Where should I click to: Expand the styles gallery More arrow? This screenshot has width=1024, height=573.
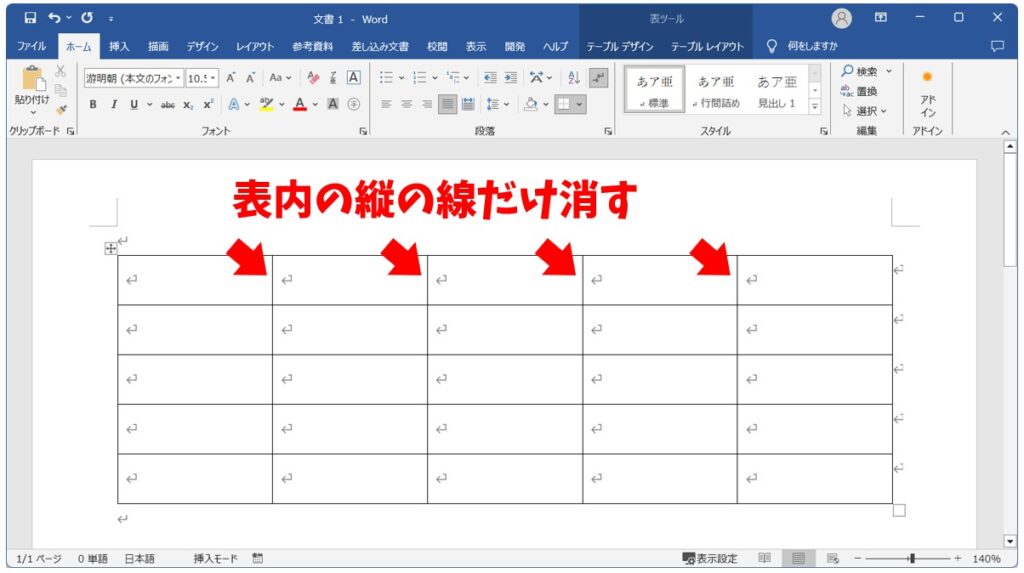(x=815, y=106)
